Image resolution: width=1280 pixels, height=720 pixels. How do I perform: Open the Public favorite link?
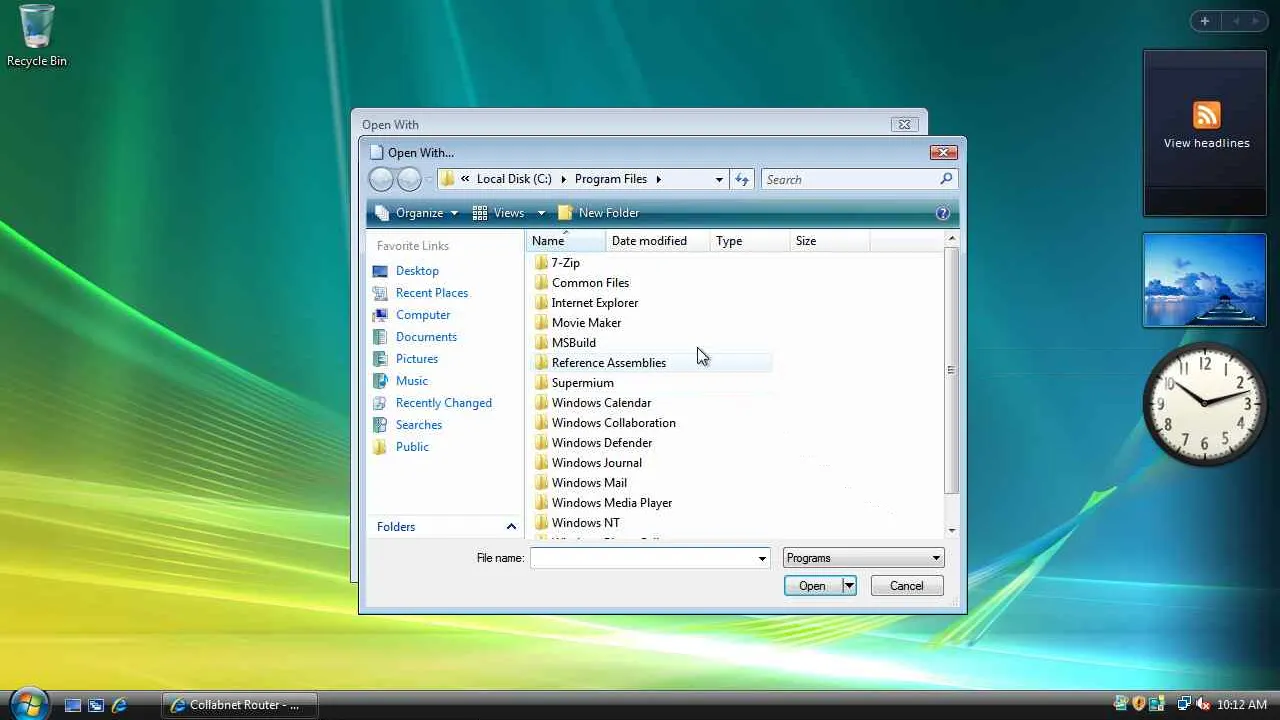[x=412, y=447]
